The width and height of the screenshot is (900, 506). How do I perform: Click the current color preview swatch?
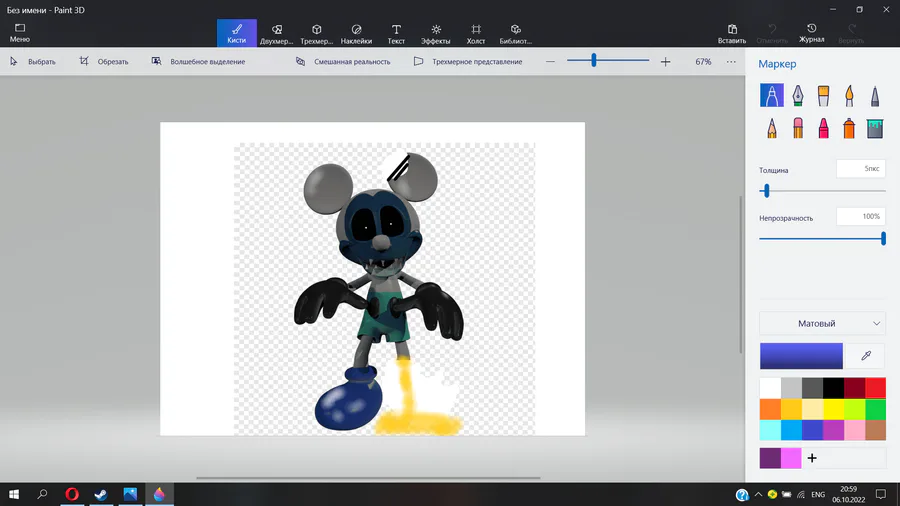tap(801, 356)
